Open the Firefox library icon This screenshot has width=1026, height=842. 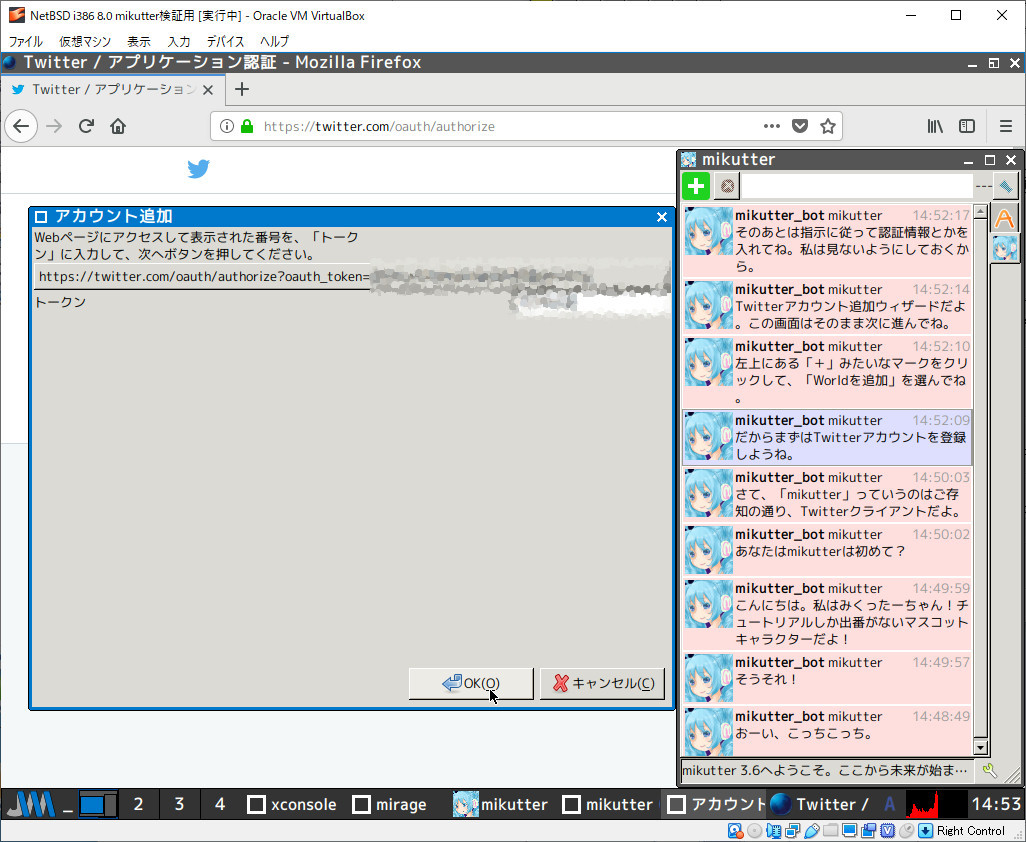935,126
